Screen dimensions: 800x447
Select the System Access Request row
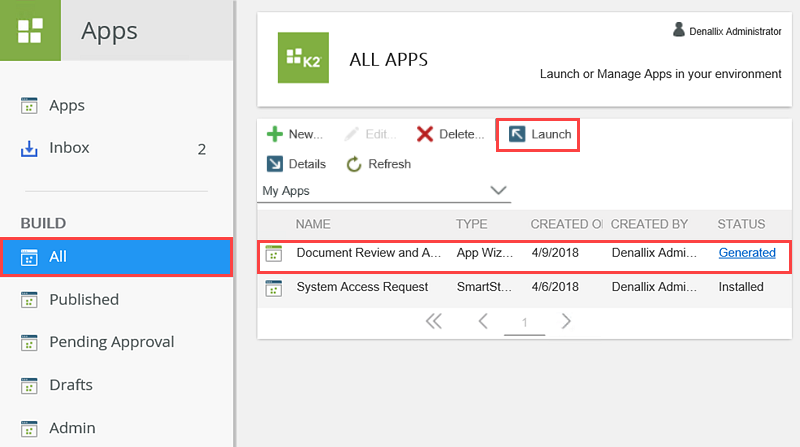click(362, 287)
